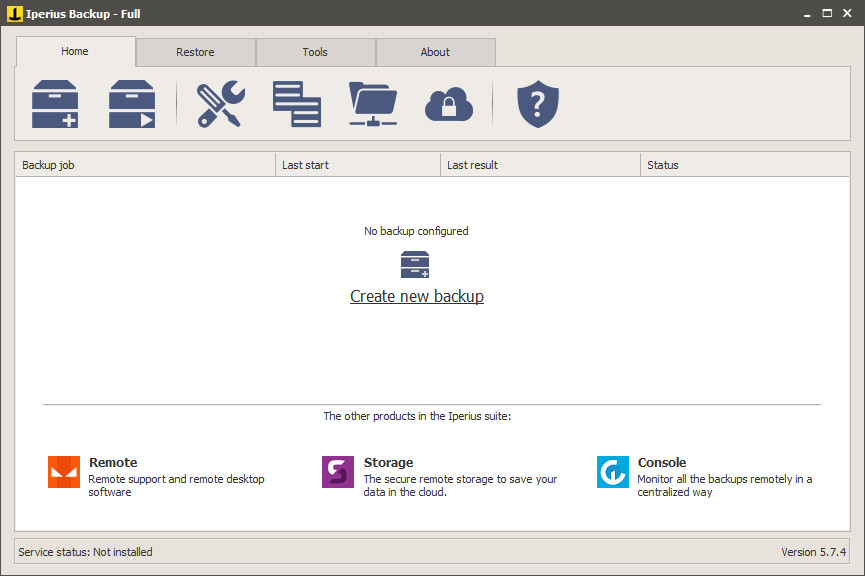Maximize the Iperius Backup window

[x=827, y=13]
